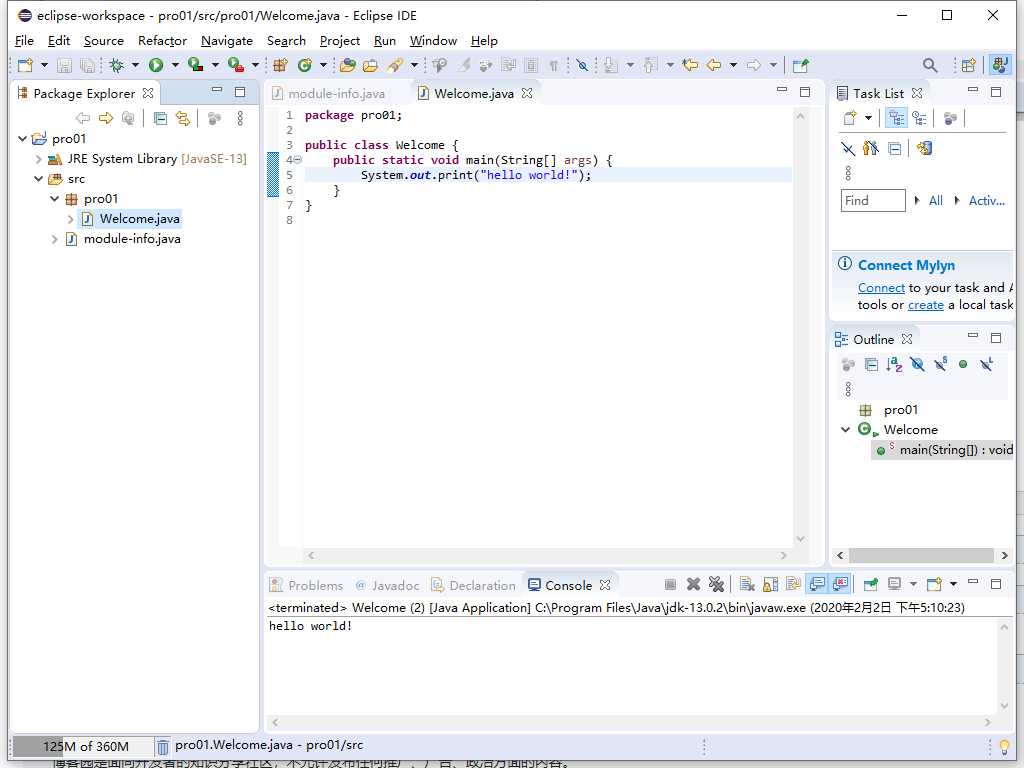This screenshot has width=1024, height=768.
Task: Switch to the Problems tab
Action: point(306,585)
